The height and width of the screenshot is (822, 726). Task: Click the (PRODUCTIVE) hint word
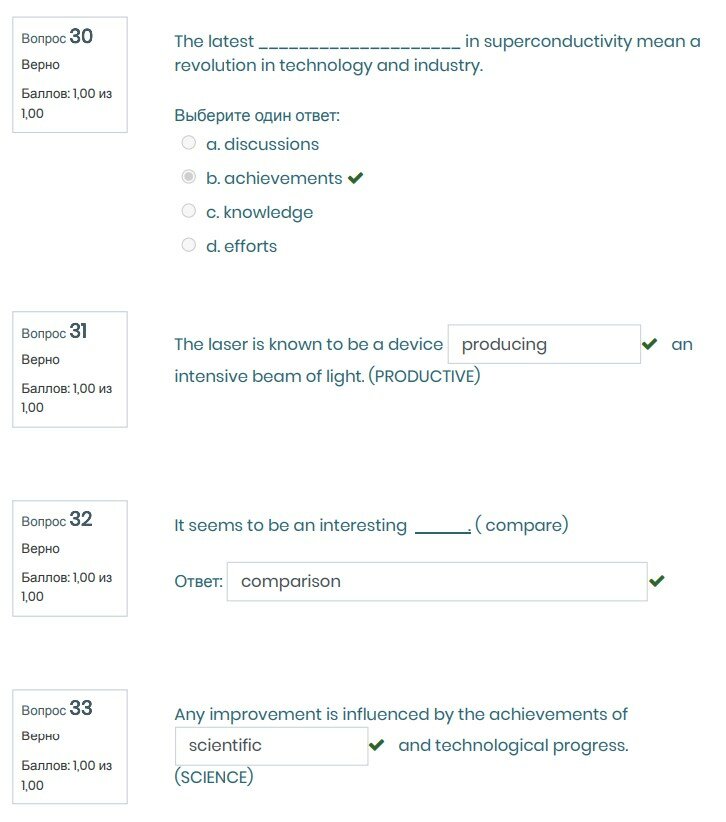point(425,377)
